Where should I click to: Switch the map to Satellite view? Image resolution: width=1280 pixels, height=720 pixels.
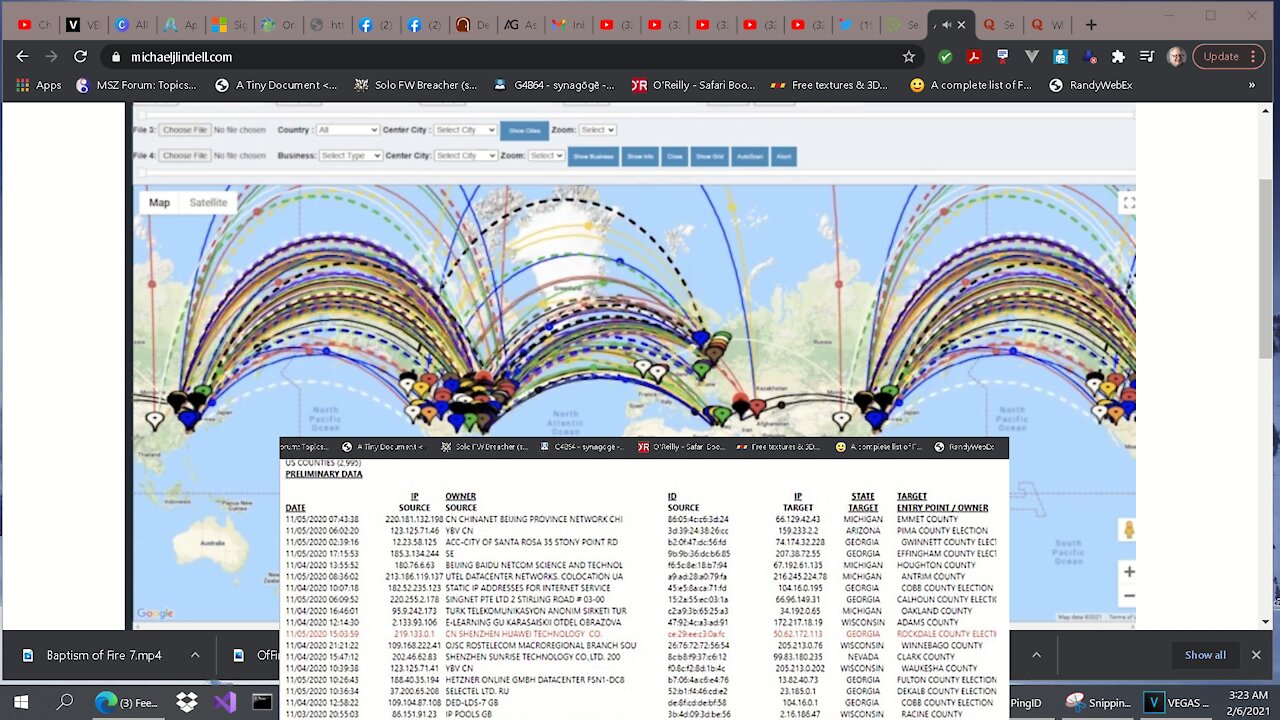pos(208,202)
